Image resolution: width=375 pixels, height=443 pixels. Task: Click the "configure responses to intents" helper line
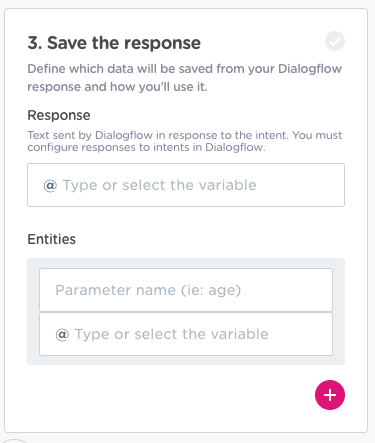click(146, 147)
